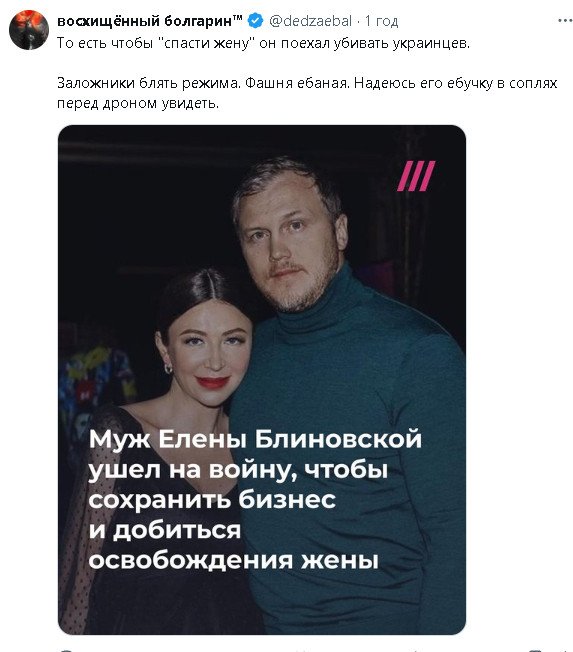Open the @dedzaebal handle link

(311, 20)
